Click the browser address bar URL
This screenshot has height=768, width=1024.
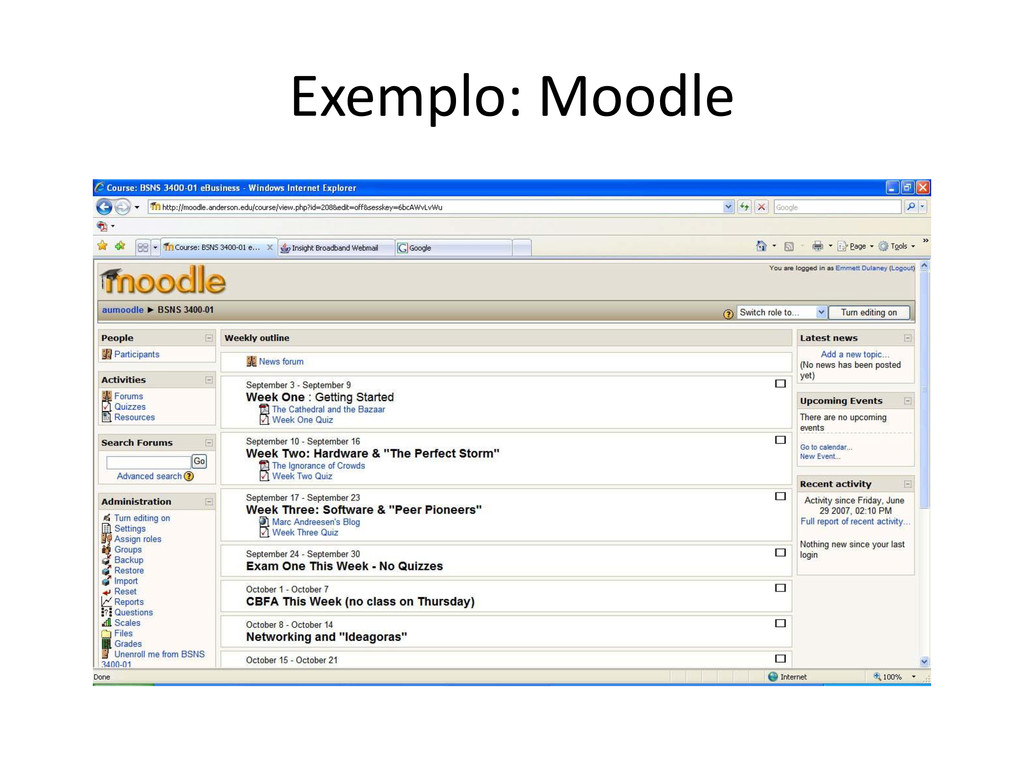click(x=435, y=207)
